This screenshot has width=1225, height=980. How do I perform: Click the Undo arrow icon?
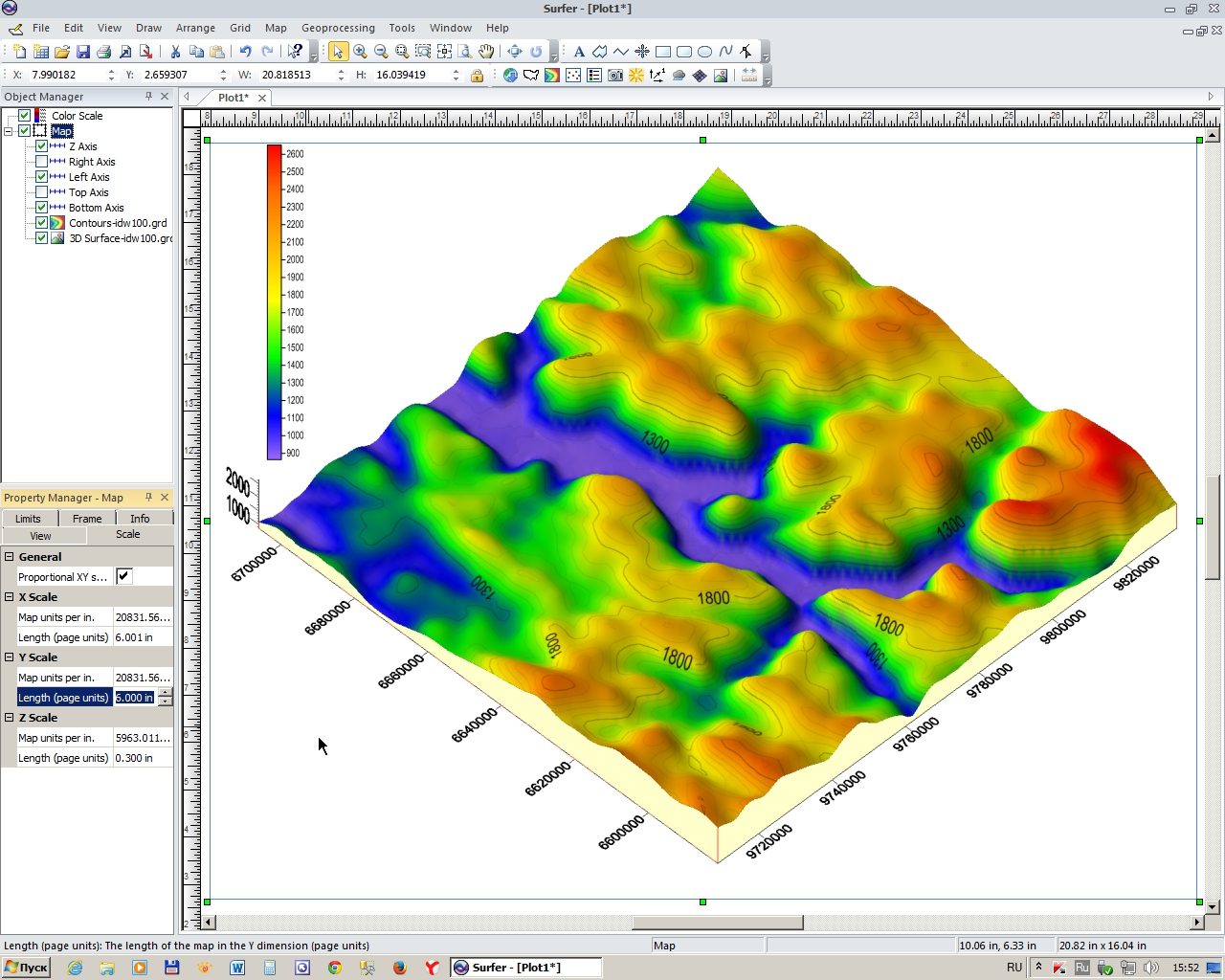click(245, 52)
